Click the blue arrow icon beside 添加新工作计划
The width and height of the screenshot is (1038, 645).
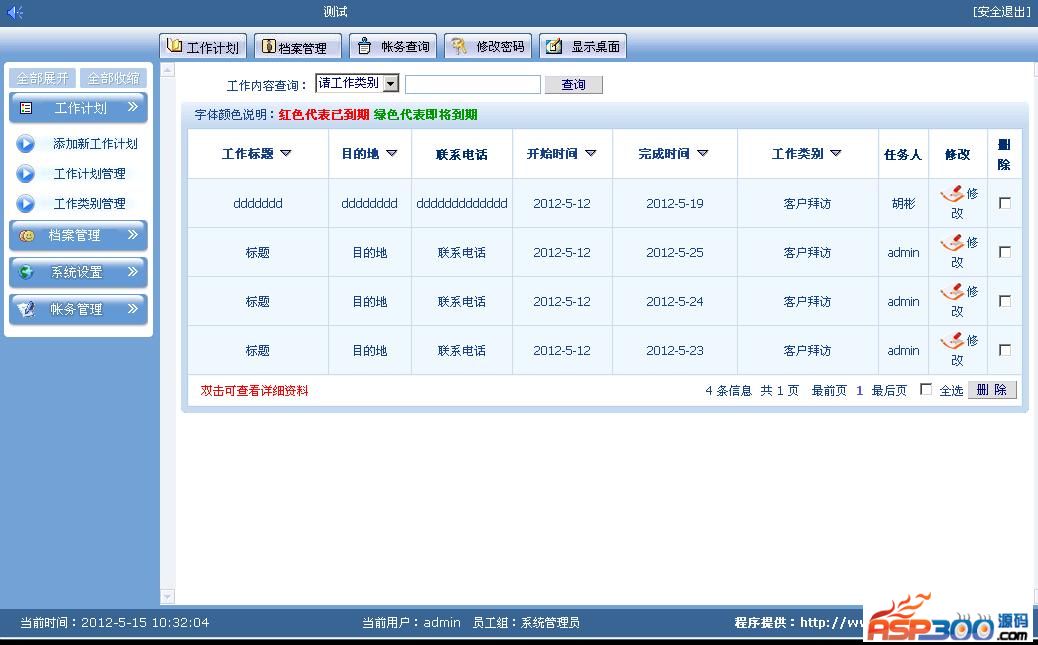[x=25, y=144]
